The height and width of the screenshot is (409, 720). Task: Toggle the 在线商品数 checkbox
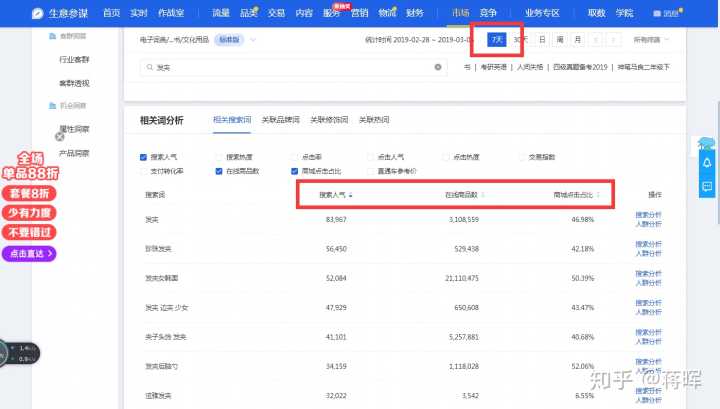click(x=219, y=171)
